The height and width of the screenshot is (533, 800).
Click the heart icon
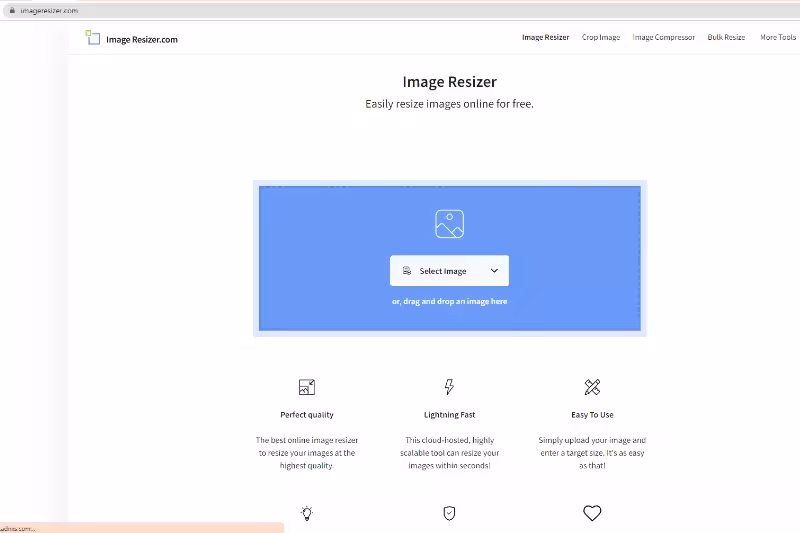tap(592, 513)
